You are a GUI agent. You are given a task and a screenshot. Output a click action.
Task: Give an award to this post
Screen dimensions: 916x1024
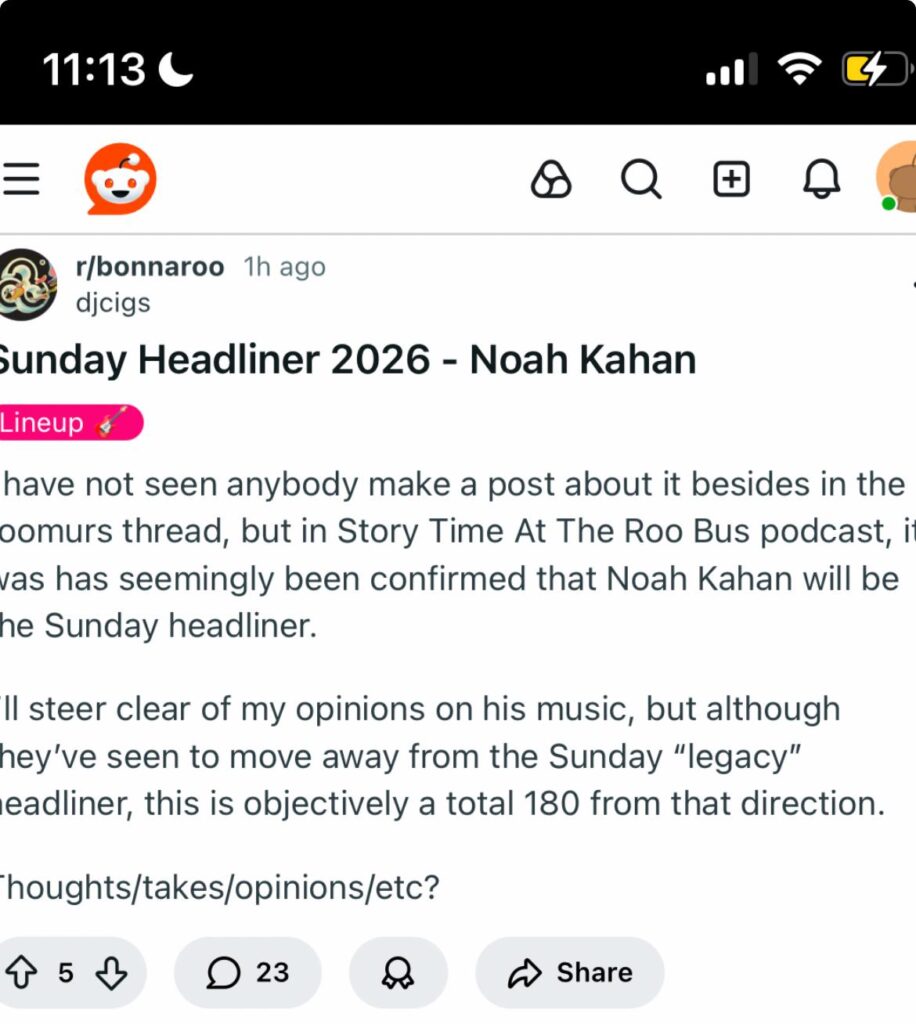(398, 972)
